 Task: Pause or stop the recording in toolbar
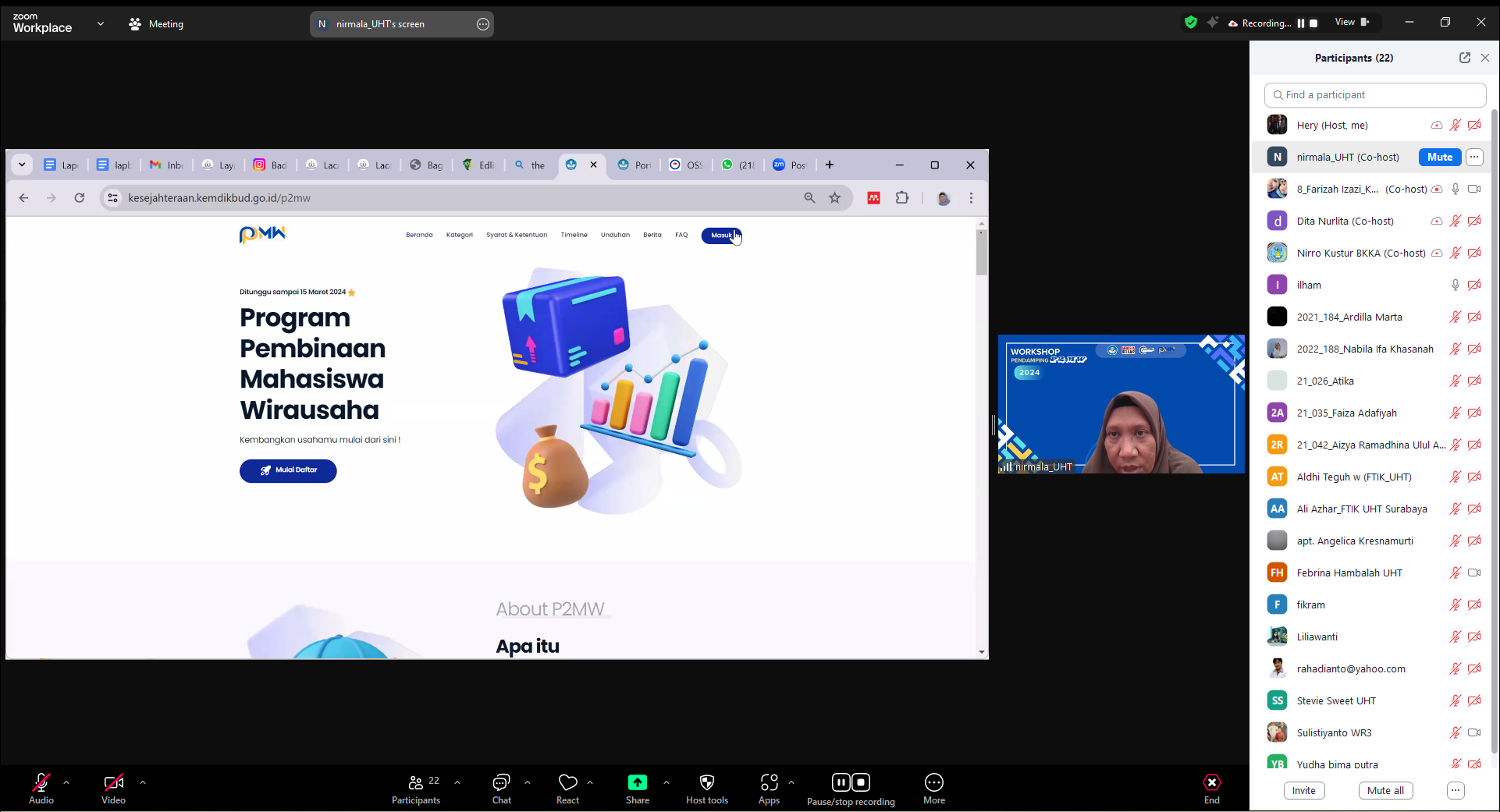pyautogui.click(x=851, y=783)
